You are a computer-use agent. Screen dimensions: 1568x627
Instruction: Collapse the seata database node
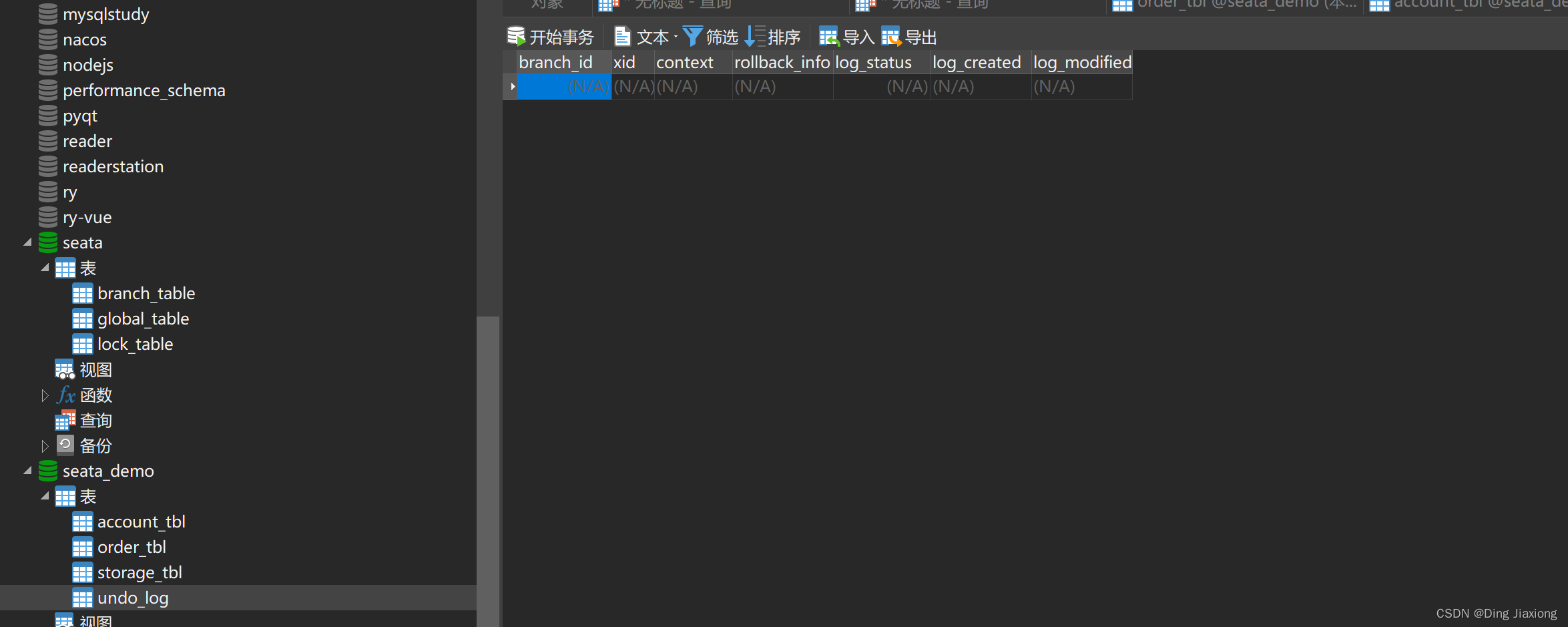click(x=27, y=242)
